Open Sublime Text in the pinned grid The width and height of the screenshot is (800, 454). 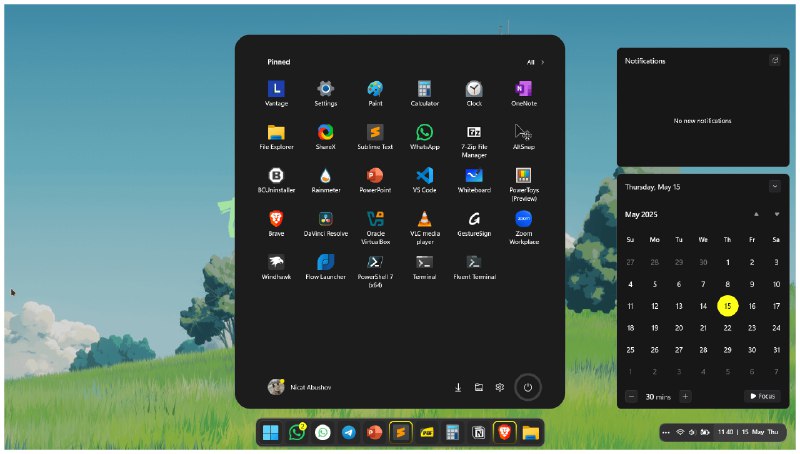375,137
